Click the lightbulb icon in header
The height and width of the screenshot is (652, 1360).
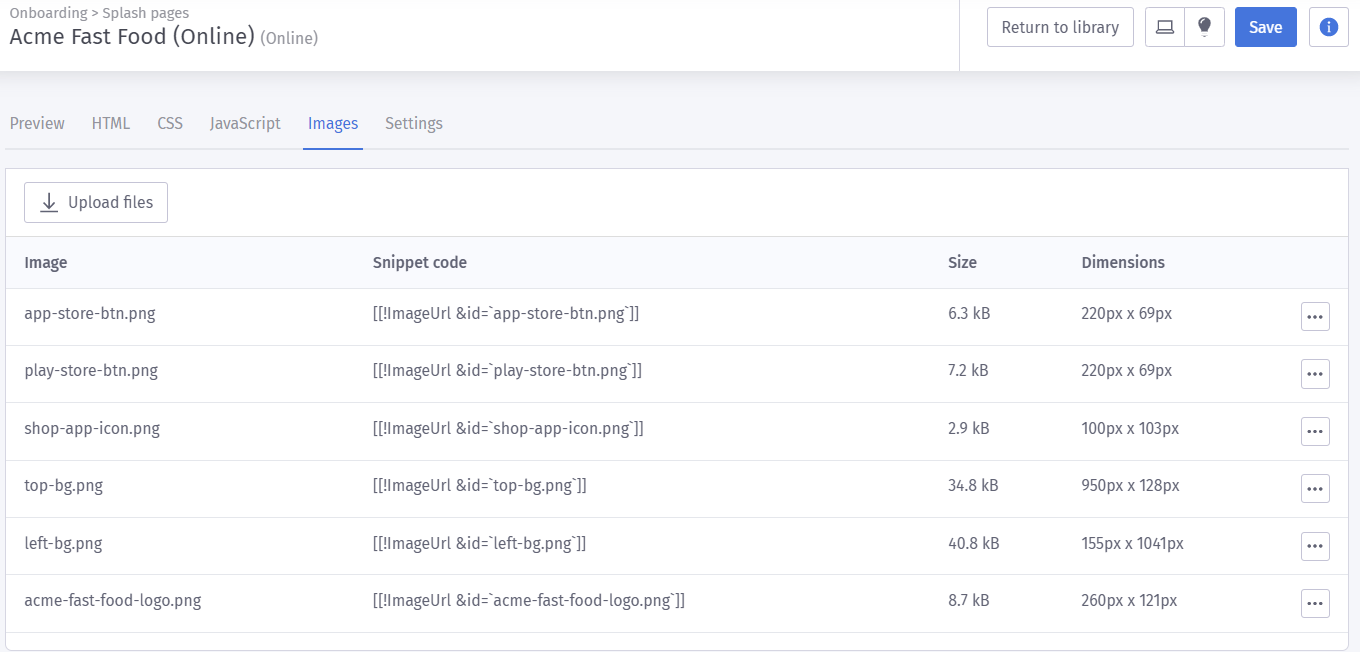pyautogui.click(x=1204, y=28)
